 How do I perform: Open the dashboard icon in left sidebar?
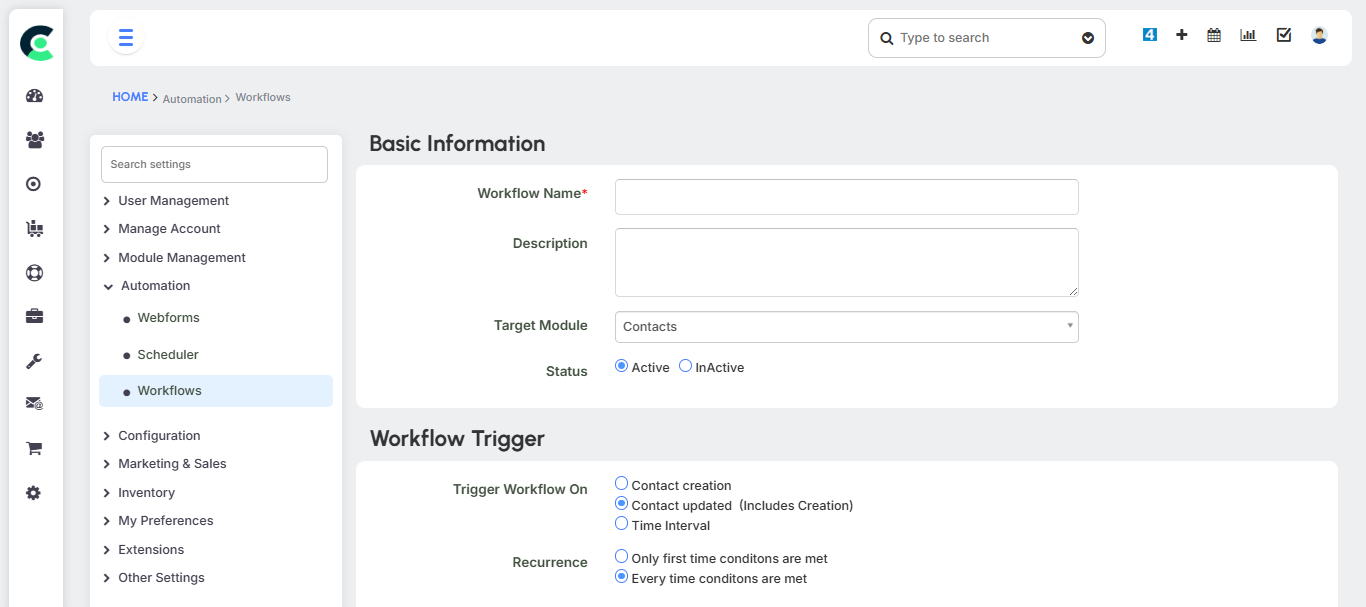[x=35, y=96]
